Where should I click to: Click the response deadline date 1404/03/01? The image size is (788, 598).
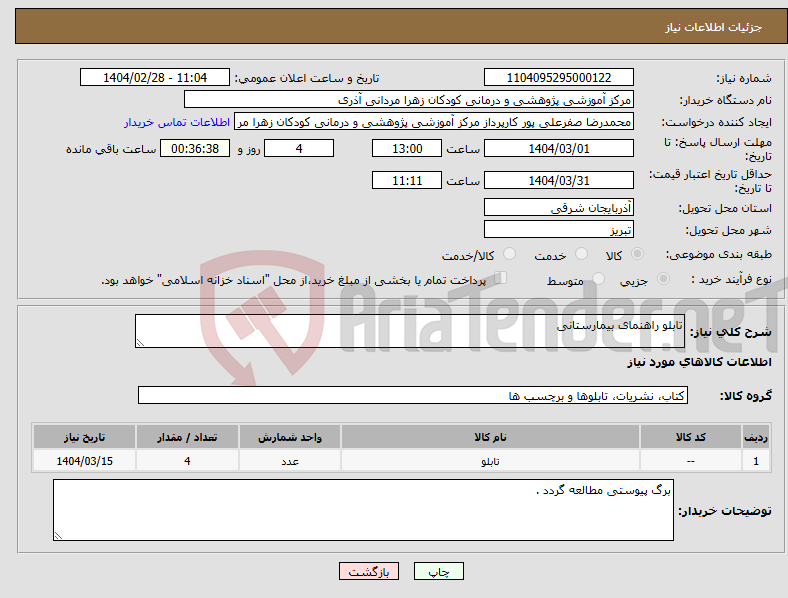[x=558, y=148]
